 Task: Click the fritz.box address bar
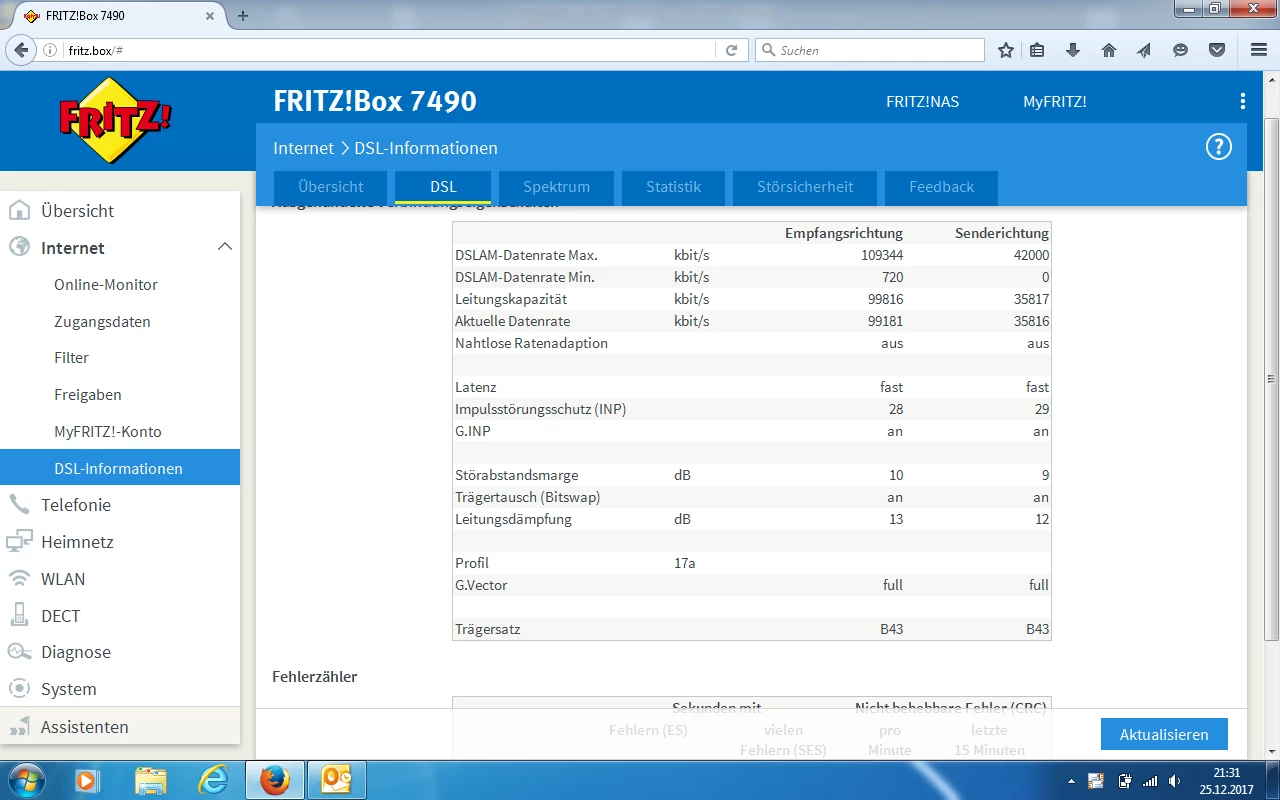(390, 50)
